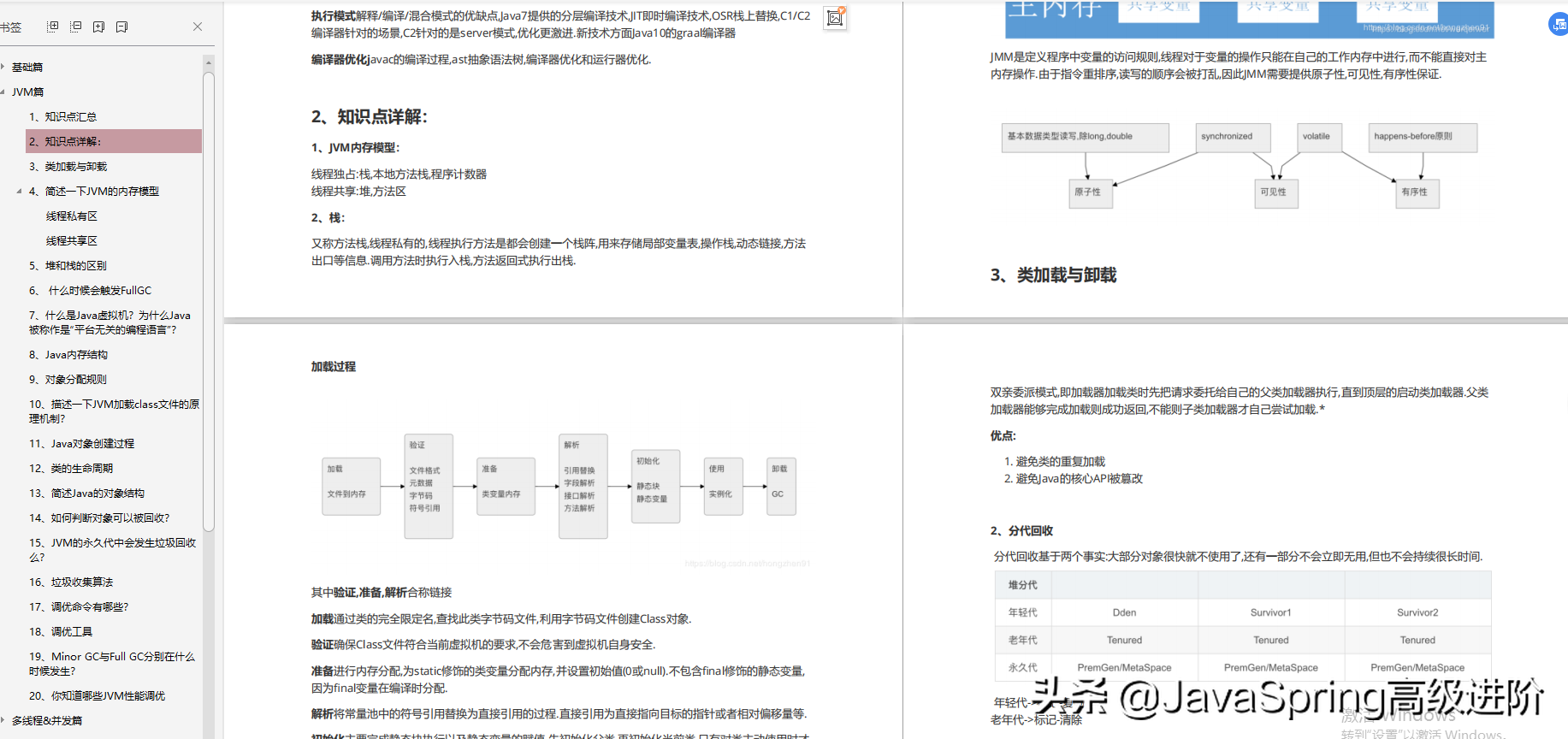Click the bookmark panel scrollbar thumb
This screenshot has width=1568, height=739.
(x=209, y=301)
